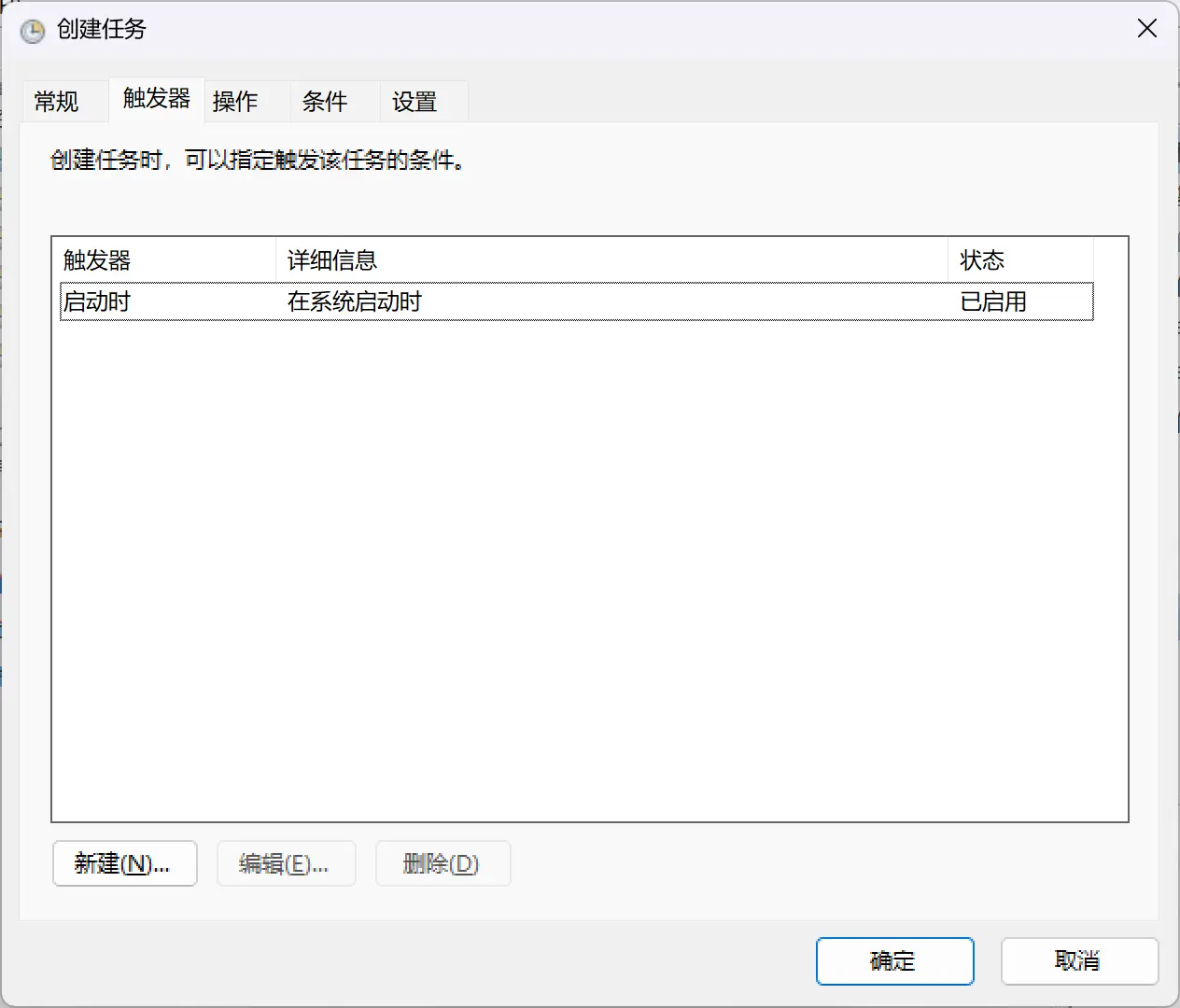
Task: Open the 操作 tab
Action: tap(235, 101)
